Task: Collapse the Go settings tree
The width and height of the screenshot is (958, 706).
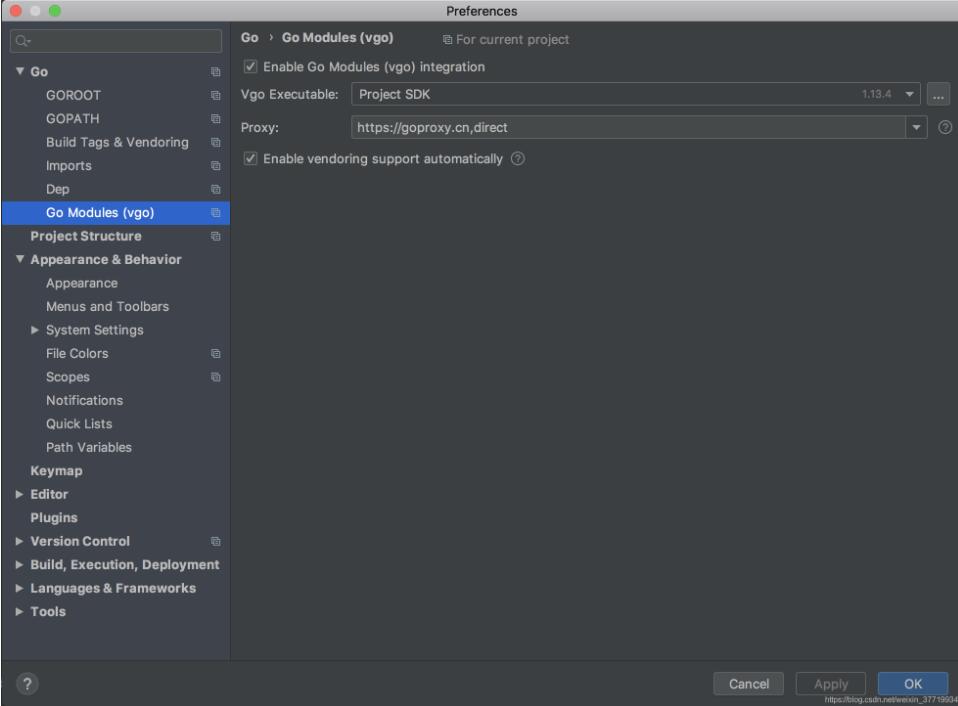Action: (x=20, y=71)
